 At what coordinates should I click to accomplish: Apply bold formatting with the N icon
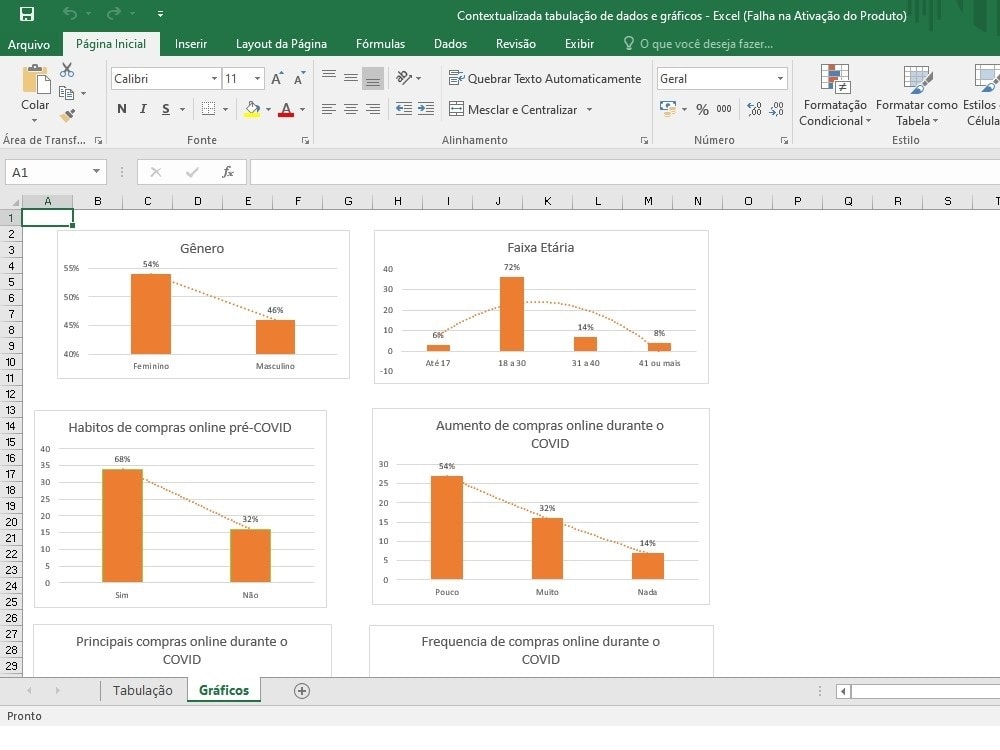[121, 108]
